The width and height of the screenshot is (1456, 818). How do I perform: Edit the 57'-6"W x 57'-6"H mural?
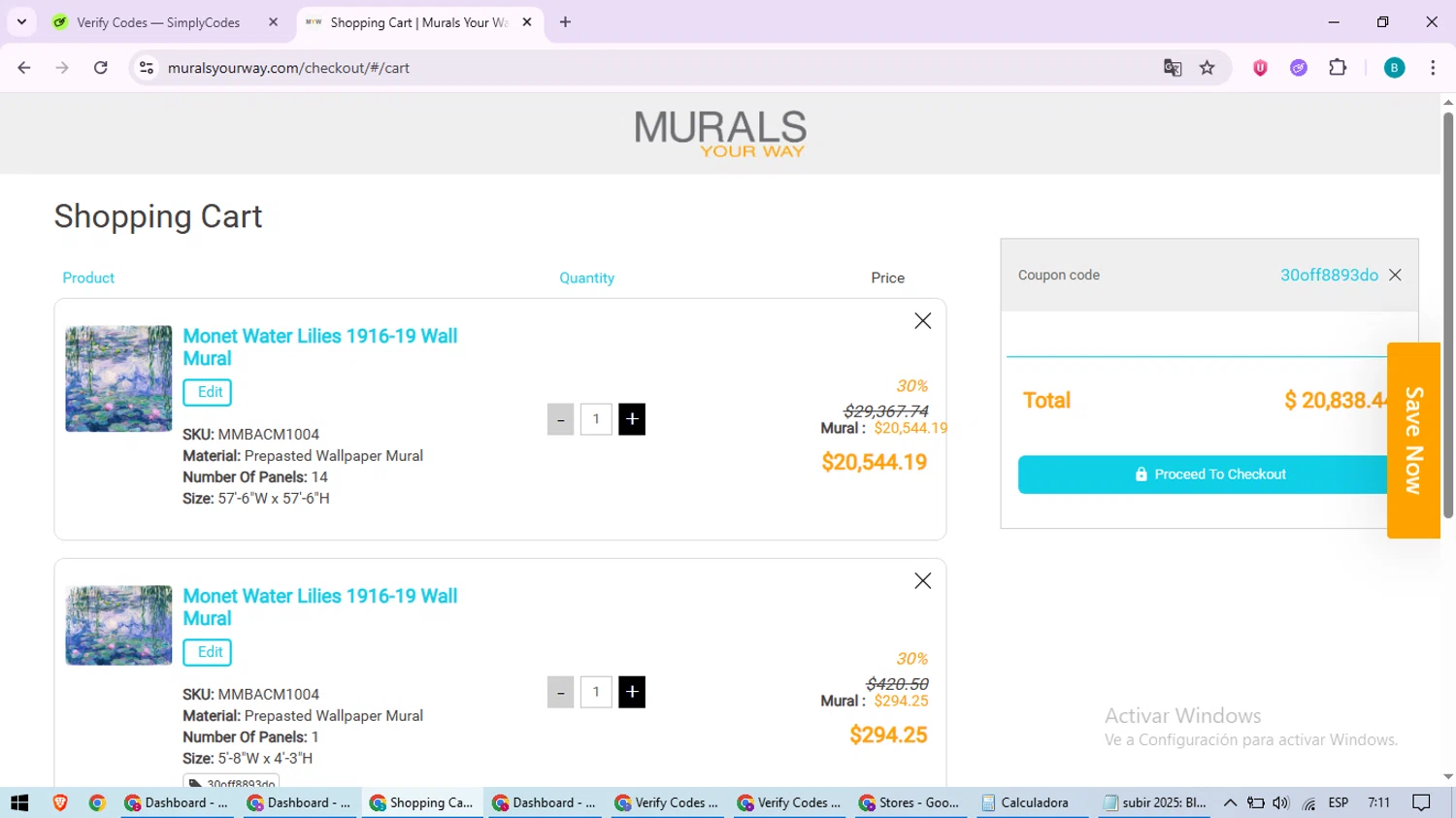(208, 392)
